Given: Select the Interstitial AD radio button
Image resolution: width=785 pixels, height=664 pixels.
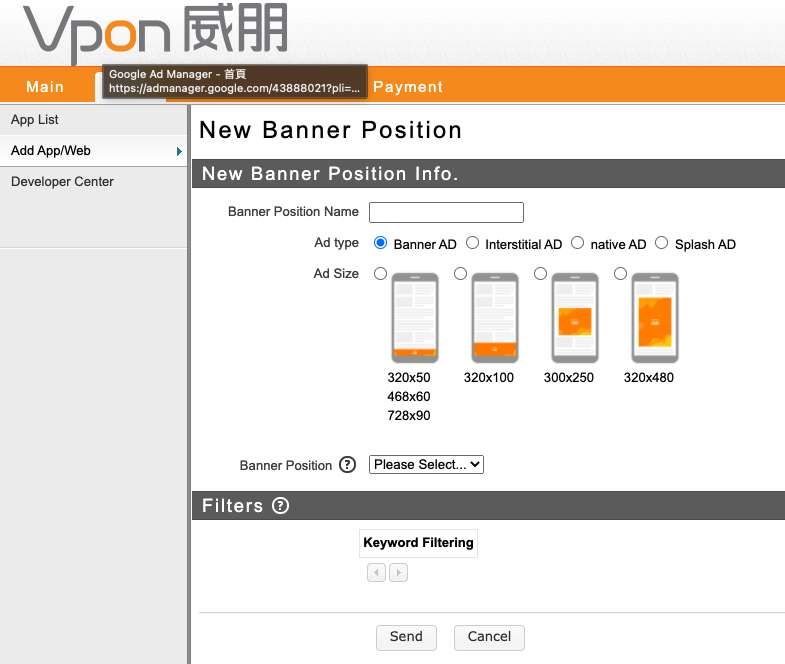Looking at the screenshot, I should coord(472,243).
